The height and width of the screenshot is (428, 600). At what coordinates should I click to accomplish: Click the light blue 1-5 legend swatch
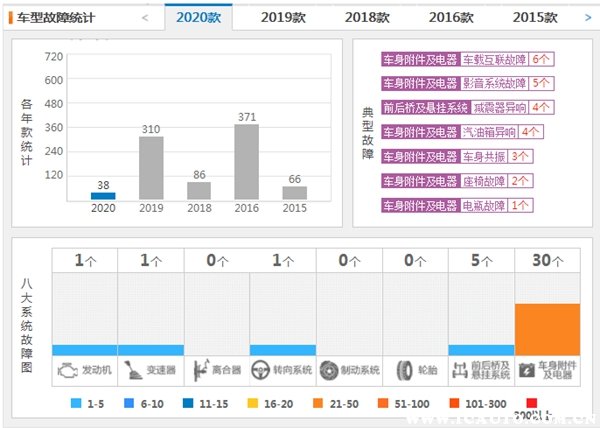coord(77,403)
